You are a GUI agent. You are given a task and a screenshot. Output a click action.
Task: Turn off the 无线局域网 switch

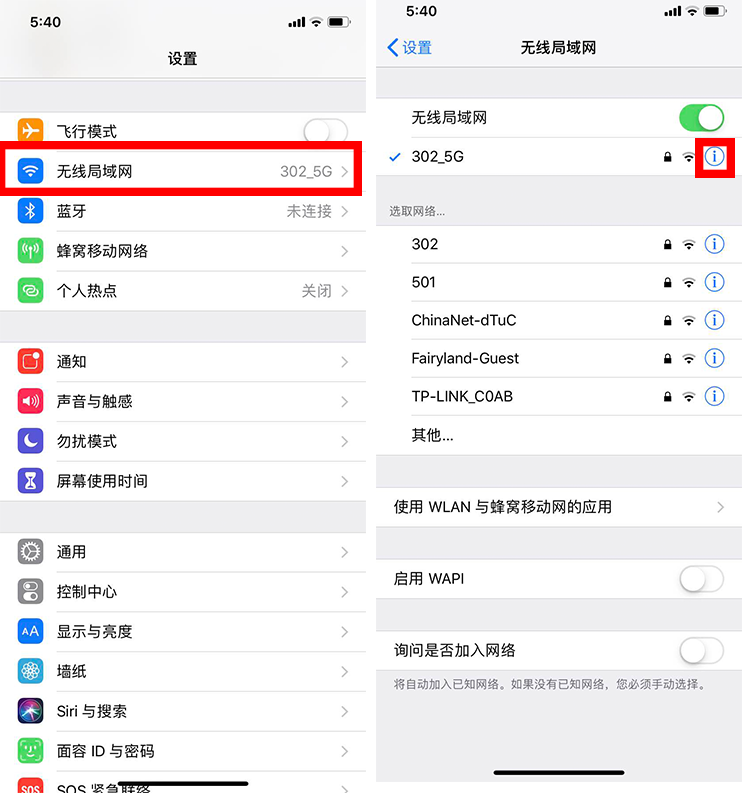701,118
